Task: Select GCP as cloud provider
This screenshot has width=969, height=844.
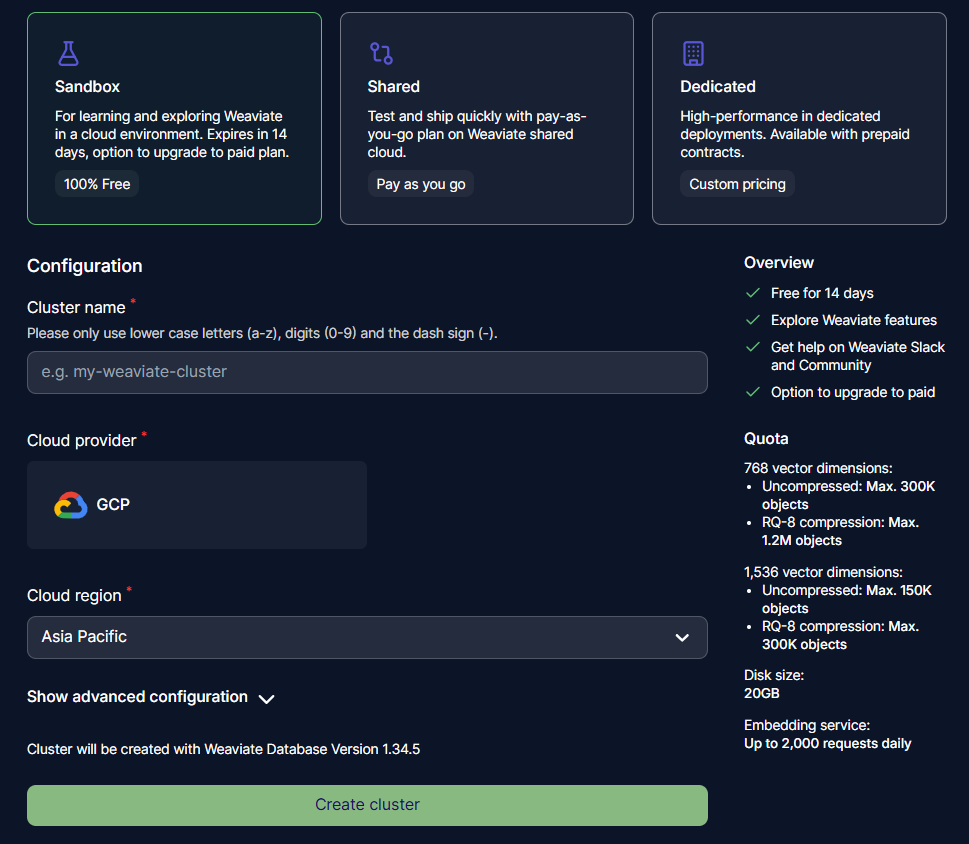Action: tap(197, 505)
